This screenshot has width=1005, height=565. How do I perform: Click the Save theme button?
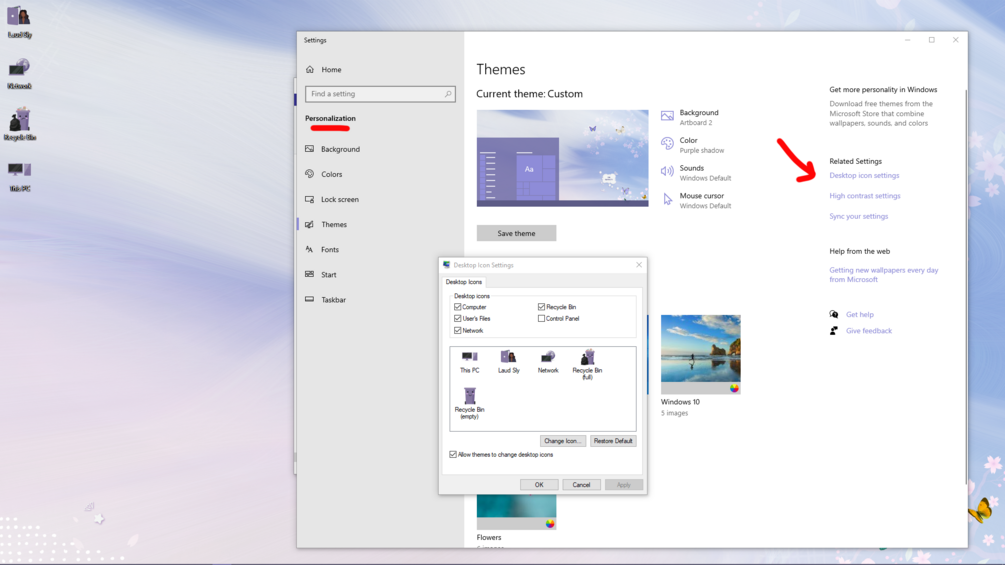(517, 233)
